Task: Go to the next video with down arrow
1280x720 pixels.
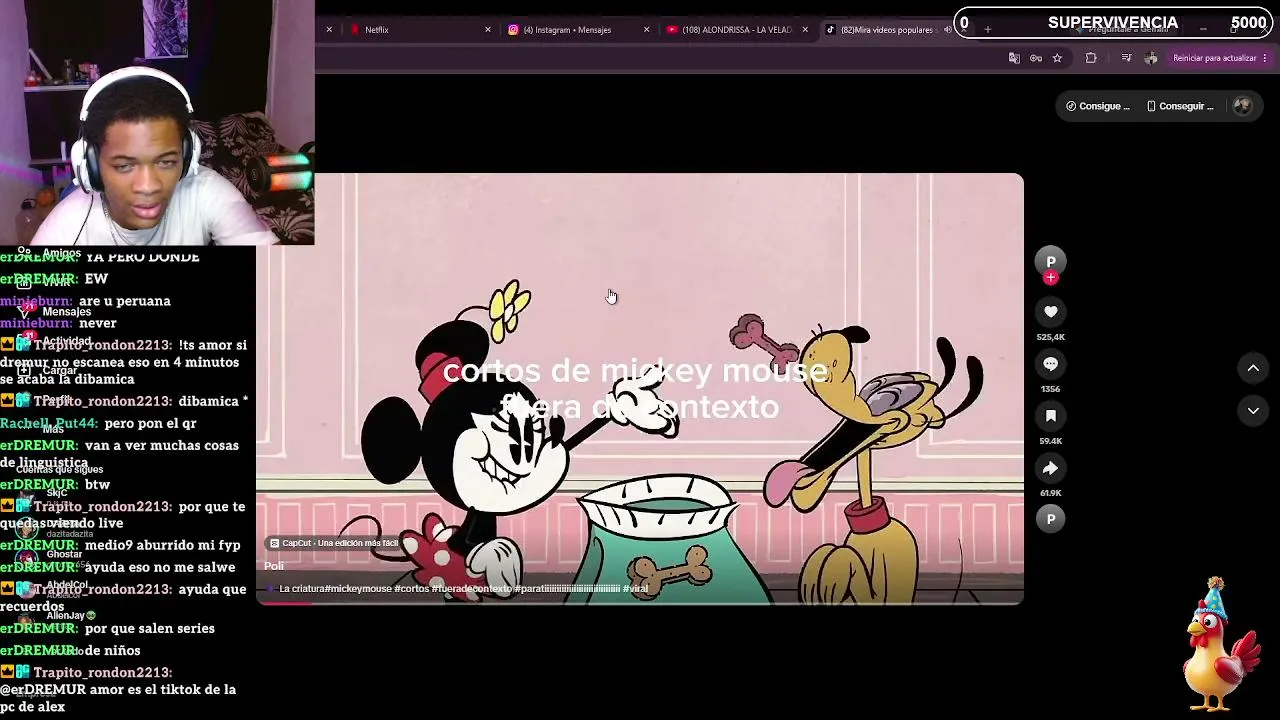Action: (1253, 410)
